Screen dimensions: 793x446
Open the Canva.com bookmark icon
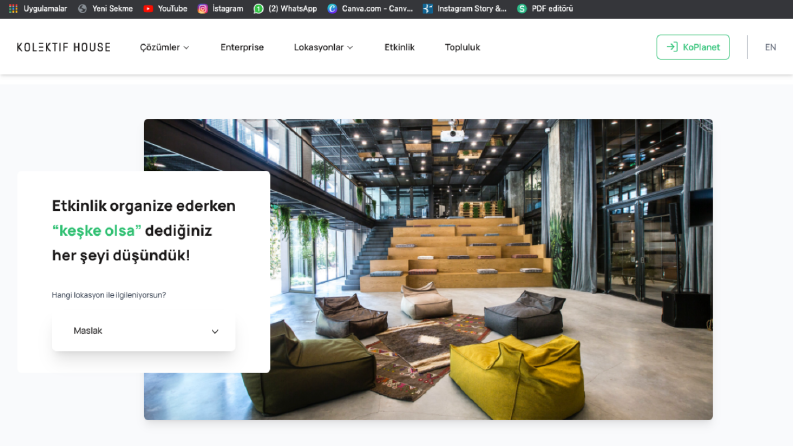tap(332, 9)
